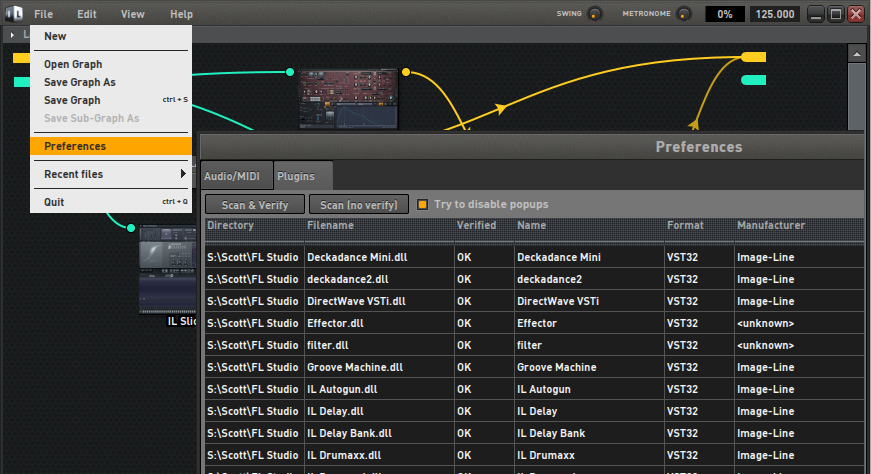Maximize the Minihost window
The height and width of the screenshot is (474, 871).
[x=835, y=14]
